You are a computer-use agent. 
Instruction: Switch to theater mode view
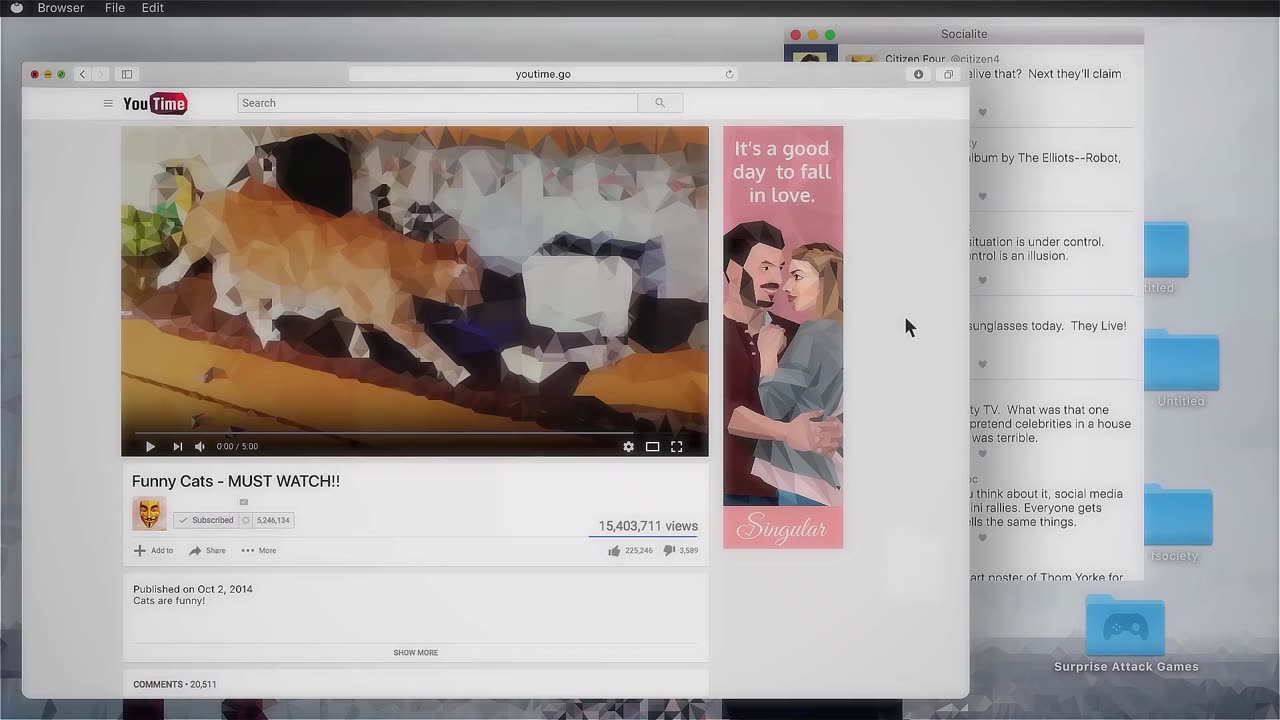pyautogui.click(x=652, y=447)
